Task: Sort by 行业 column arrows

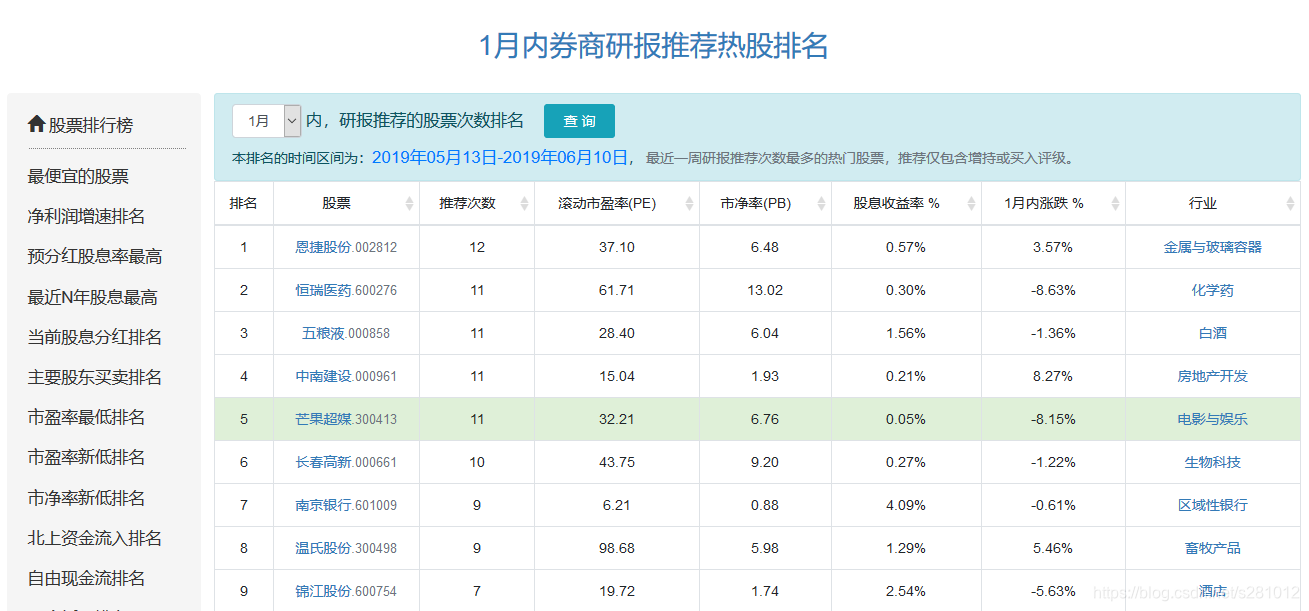Action: (x=1290, y=203)
